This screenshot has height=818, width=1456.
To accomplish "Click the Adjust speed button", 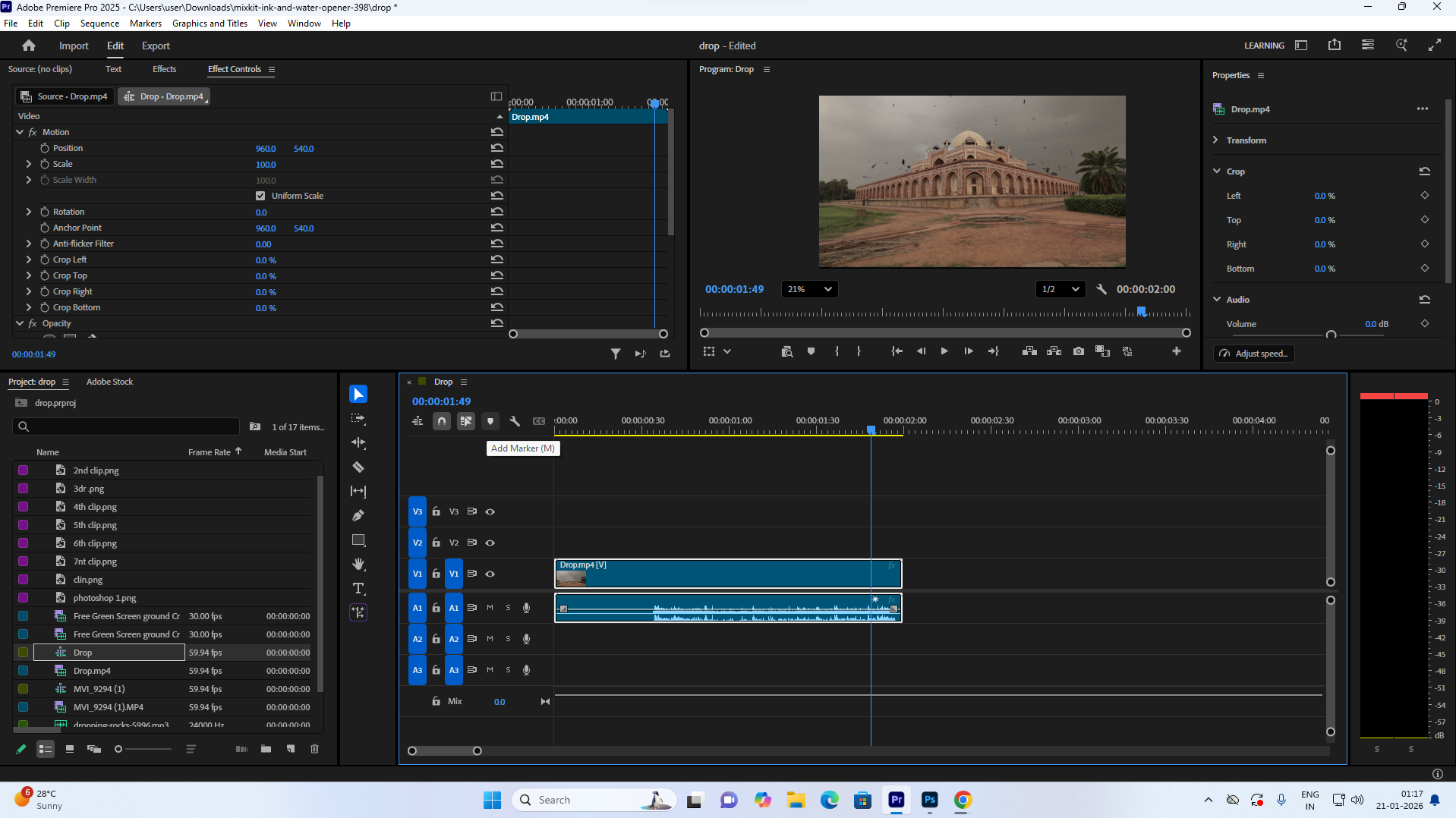I will (x=1254, y=354).
